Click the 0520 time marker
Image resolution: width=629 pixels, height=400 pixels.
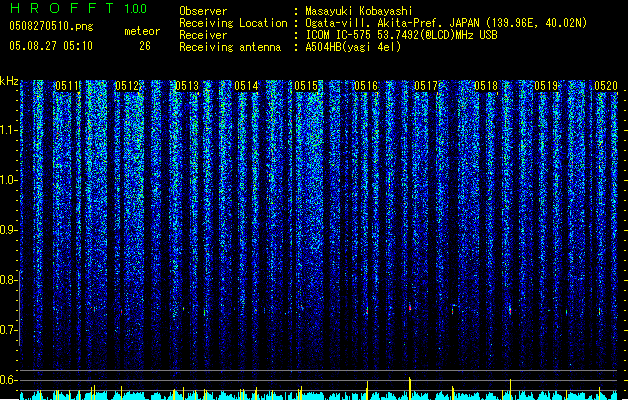606,86
